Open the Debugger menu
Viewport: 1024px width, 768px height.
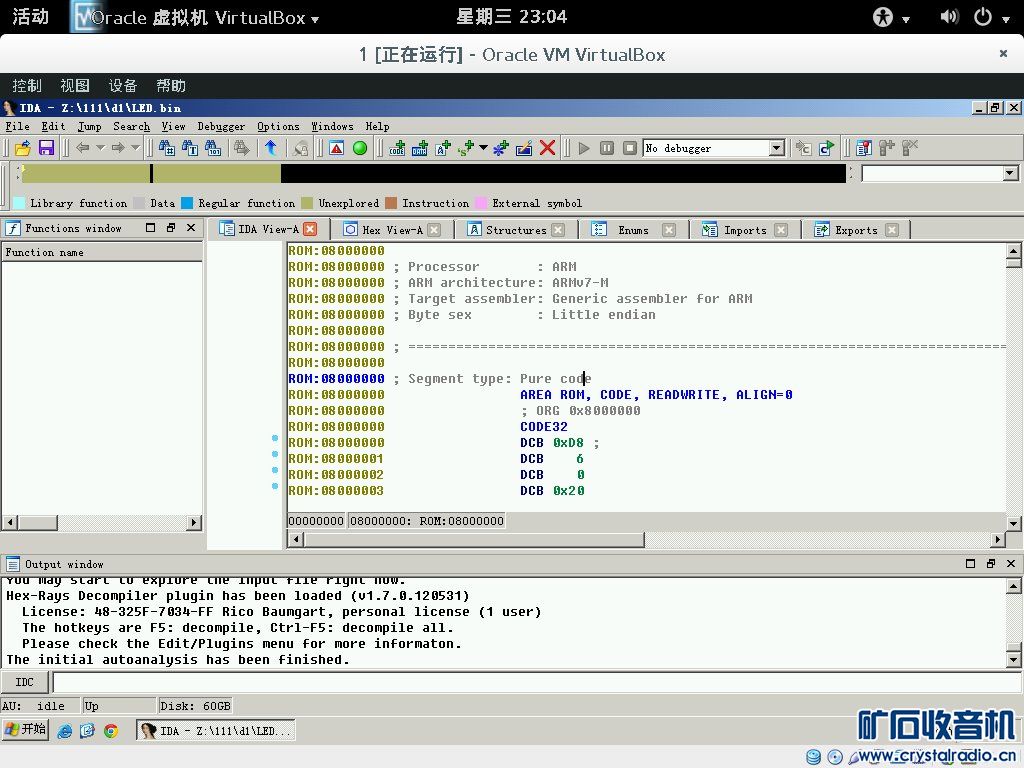[x=221, y=127]
